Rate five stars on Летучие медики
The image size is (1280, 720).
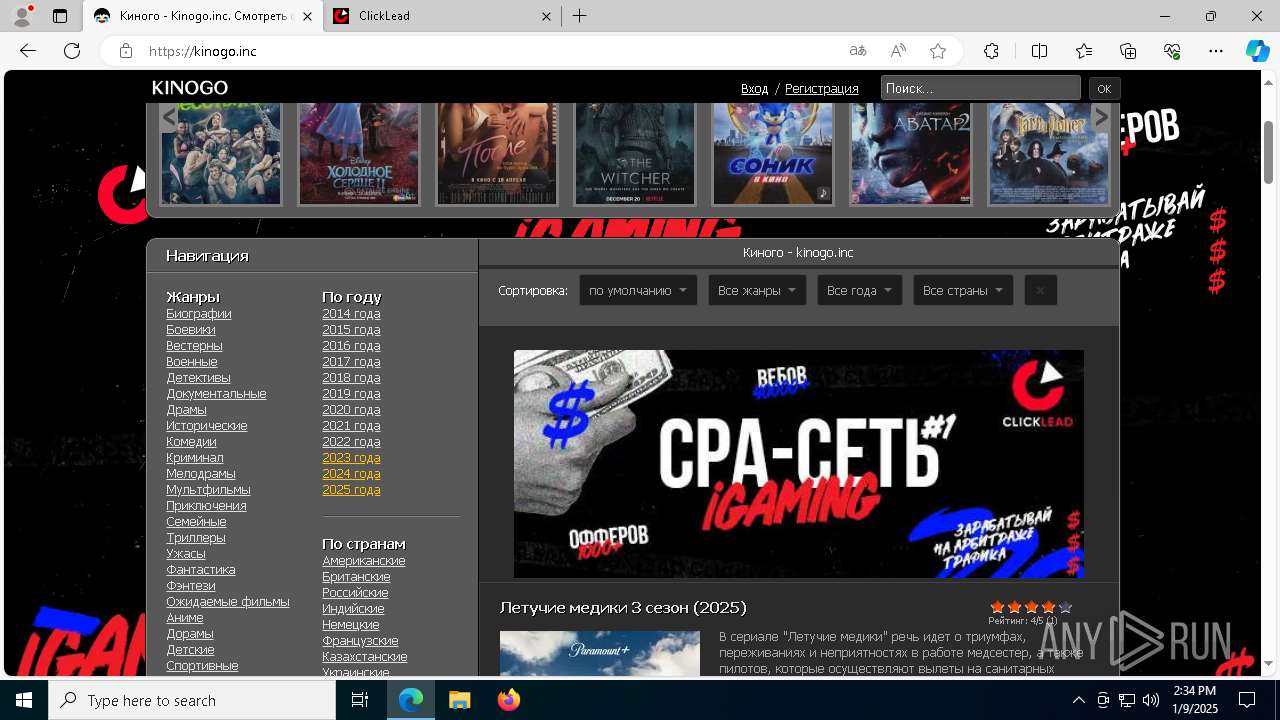click(x=1065, y=607)
